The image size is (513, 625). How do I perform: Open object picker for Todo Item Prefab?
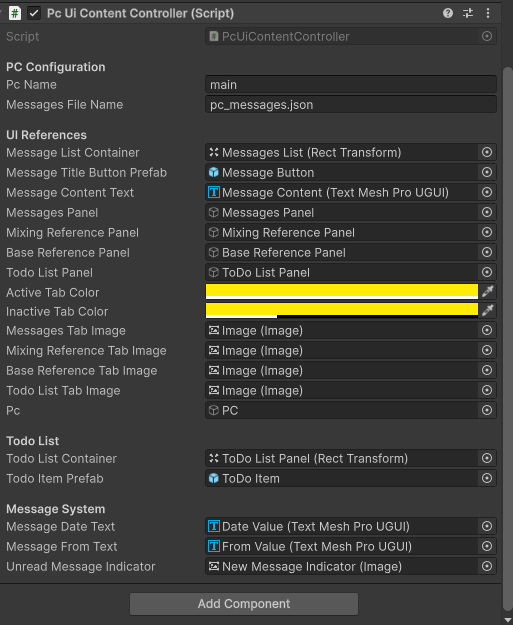click(x=487, y=478)
